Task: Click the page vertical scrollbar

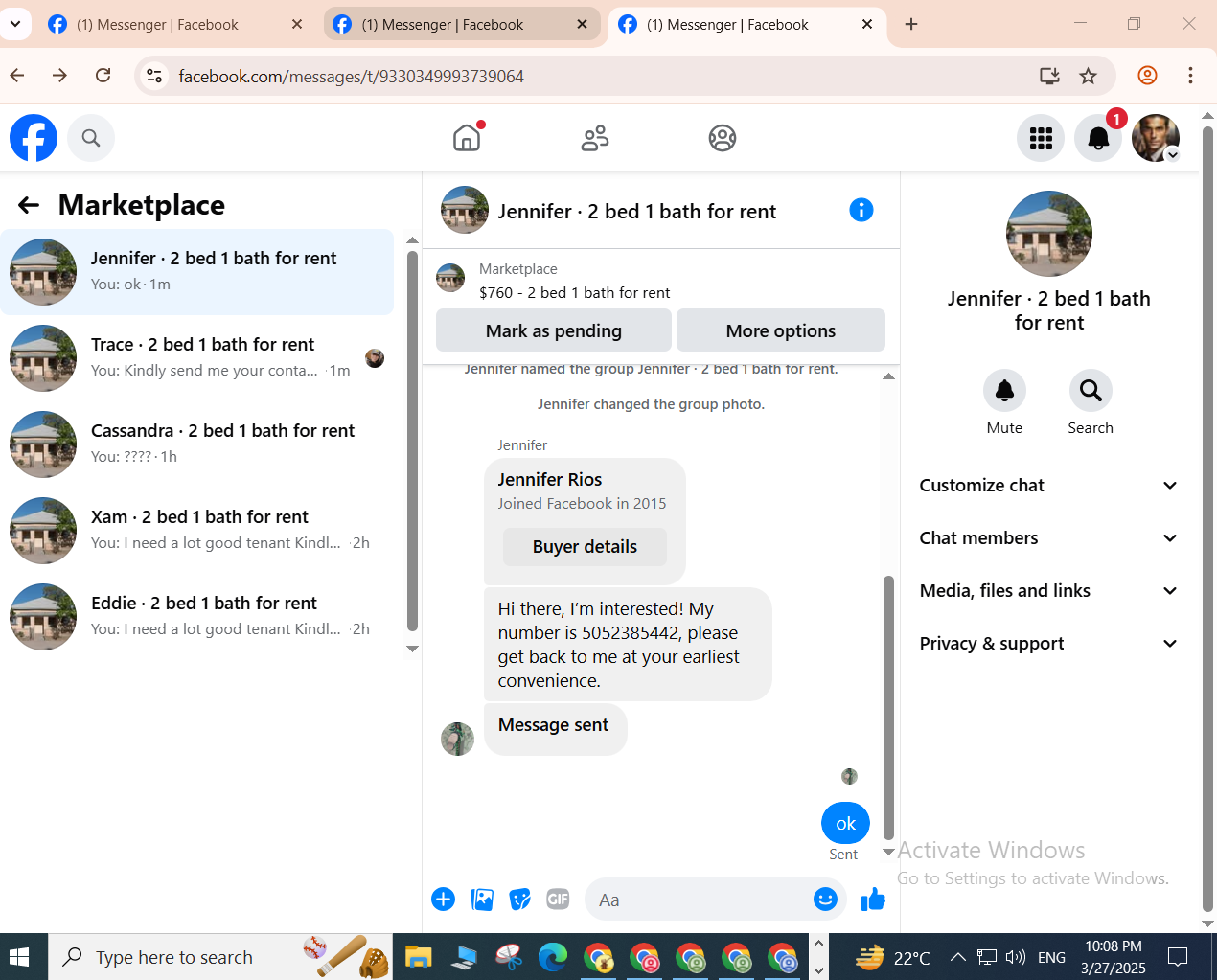Action: (x=1207, y=517)
